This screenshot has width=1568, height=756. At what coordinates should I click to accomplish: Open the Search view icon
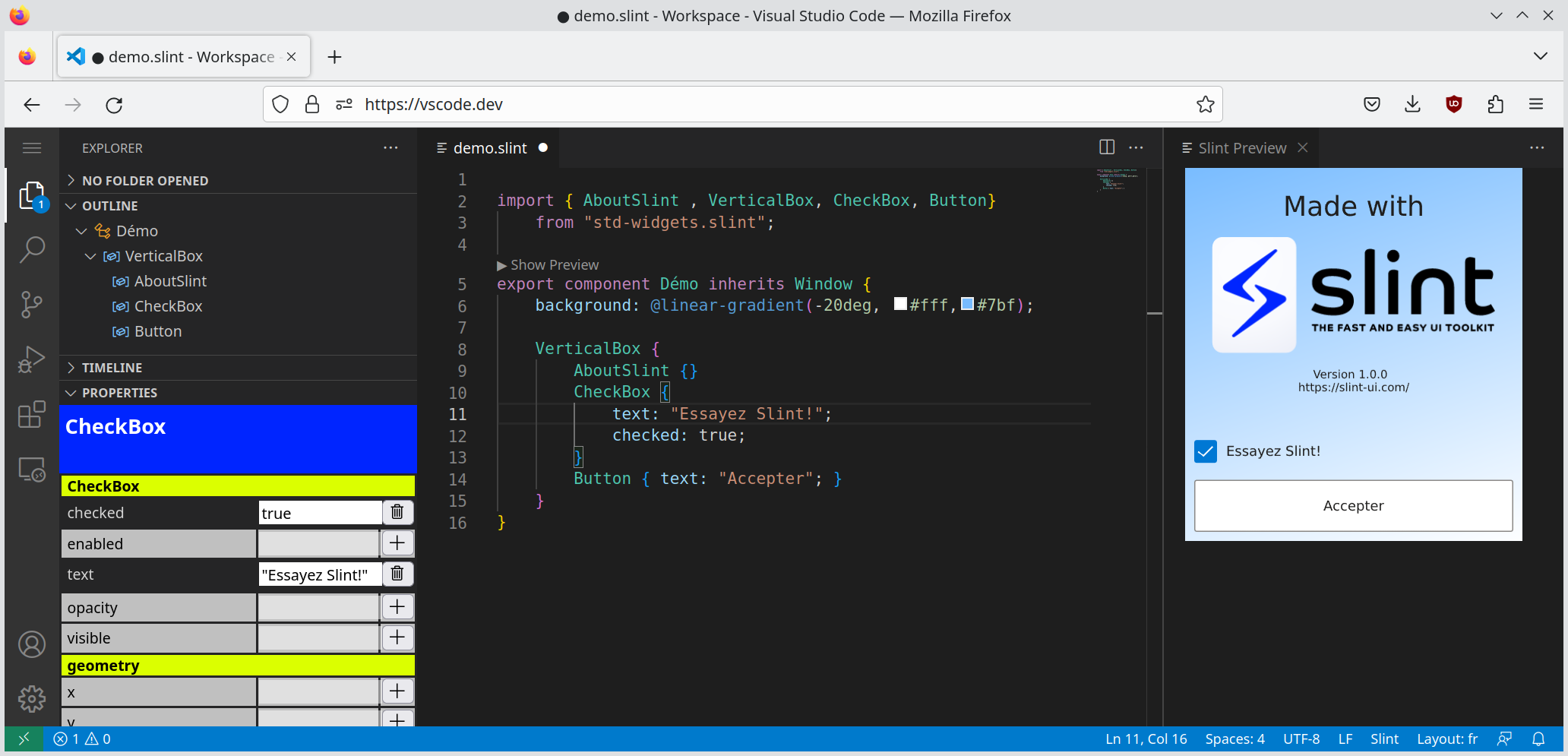point(32,248)
